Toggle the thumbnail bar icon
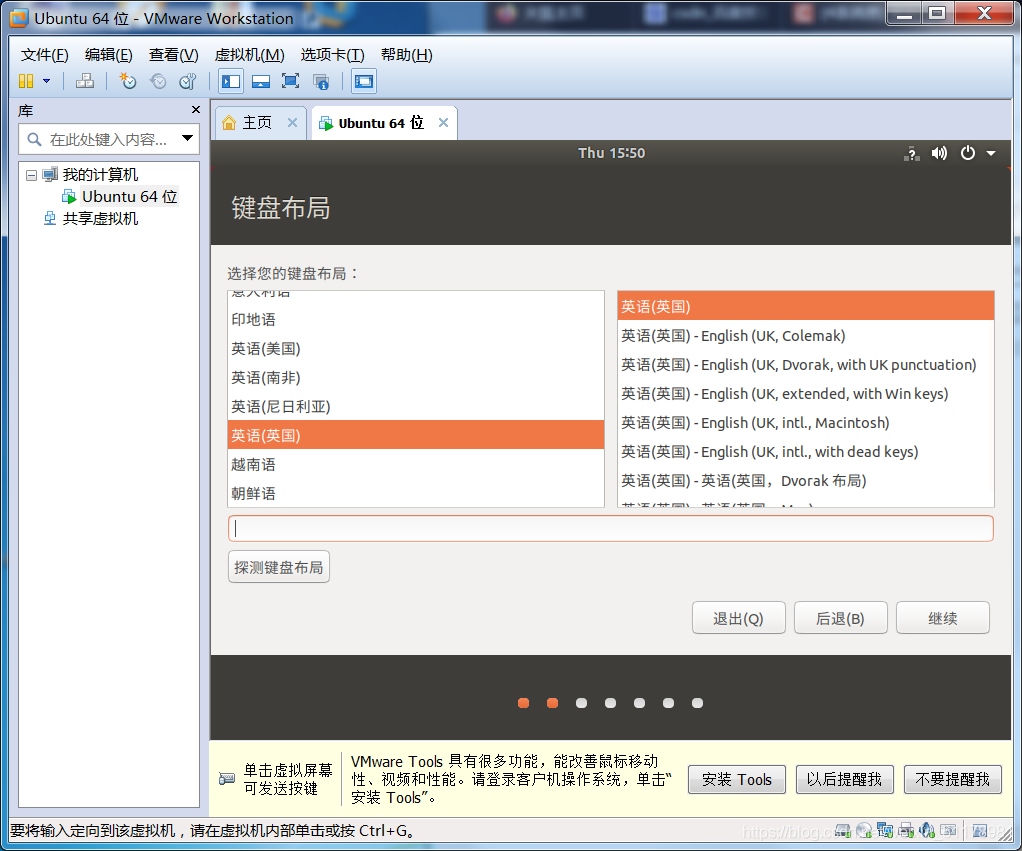This screenshot has height=851, width=1022. pos(261,81)
